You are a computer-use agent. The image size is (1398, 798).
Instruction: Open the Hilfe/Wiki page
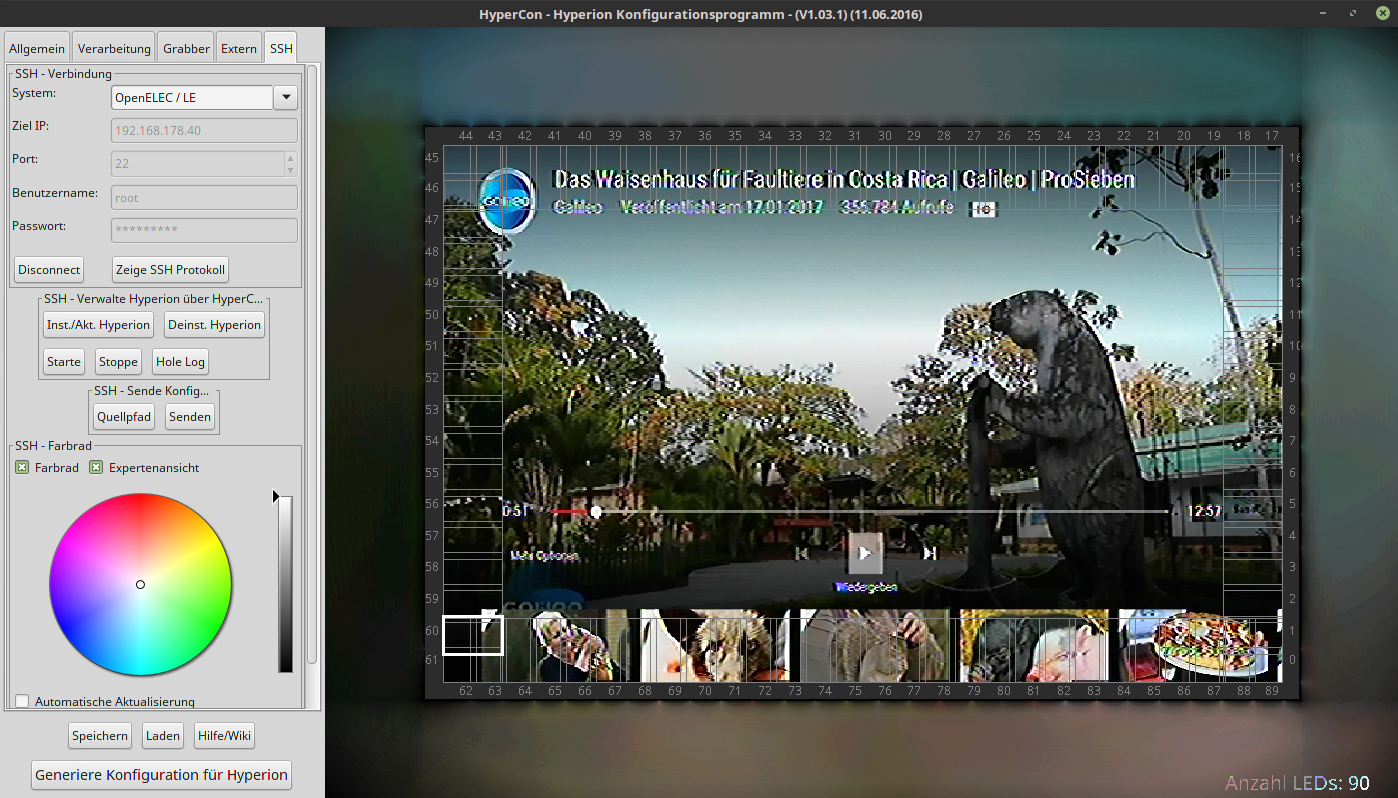coord(224,736)
